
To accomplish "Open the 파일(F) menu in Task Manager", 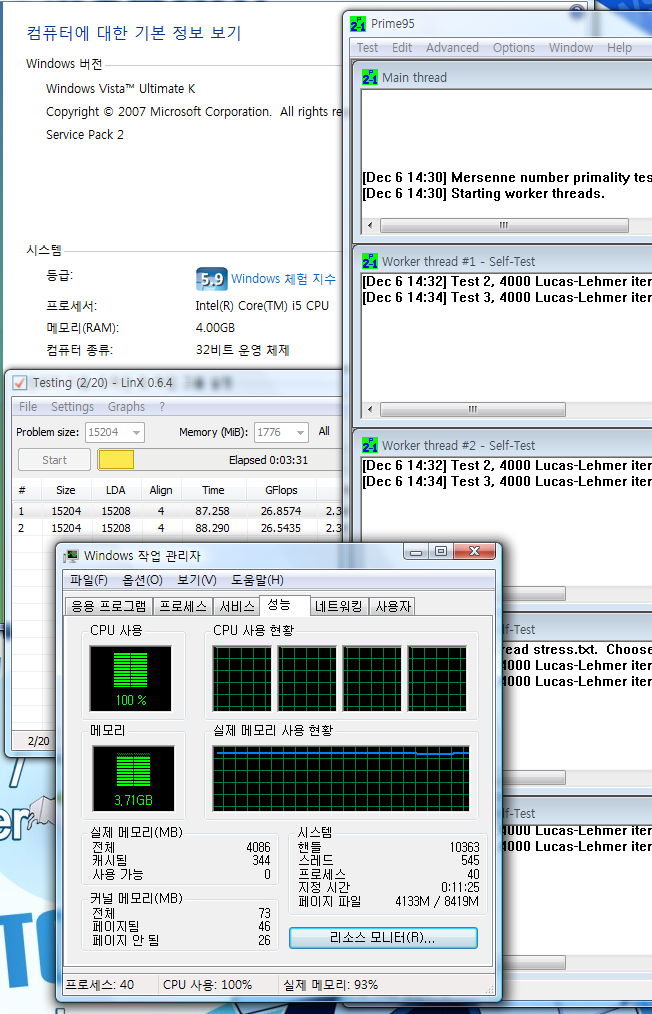I will pos(89,580).
